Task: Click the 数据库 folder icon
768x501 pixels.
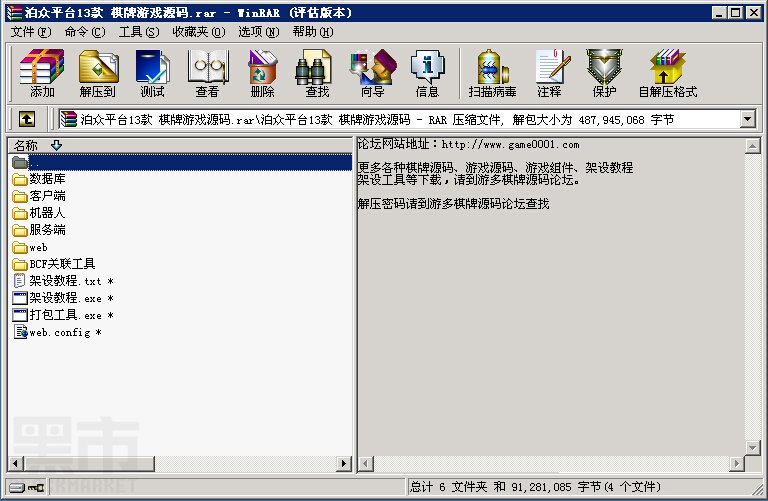Action: tap(20, 179)
